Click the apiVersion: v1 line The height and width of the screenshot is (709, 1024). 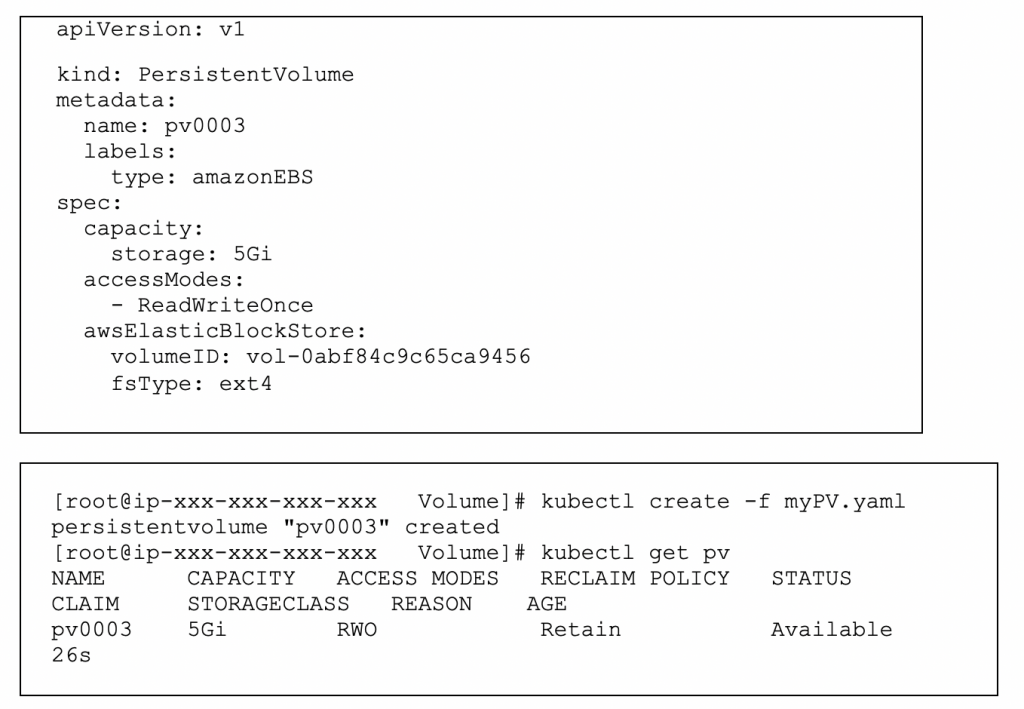[150, 30]
